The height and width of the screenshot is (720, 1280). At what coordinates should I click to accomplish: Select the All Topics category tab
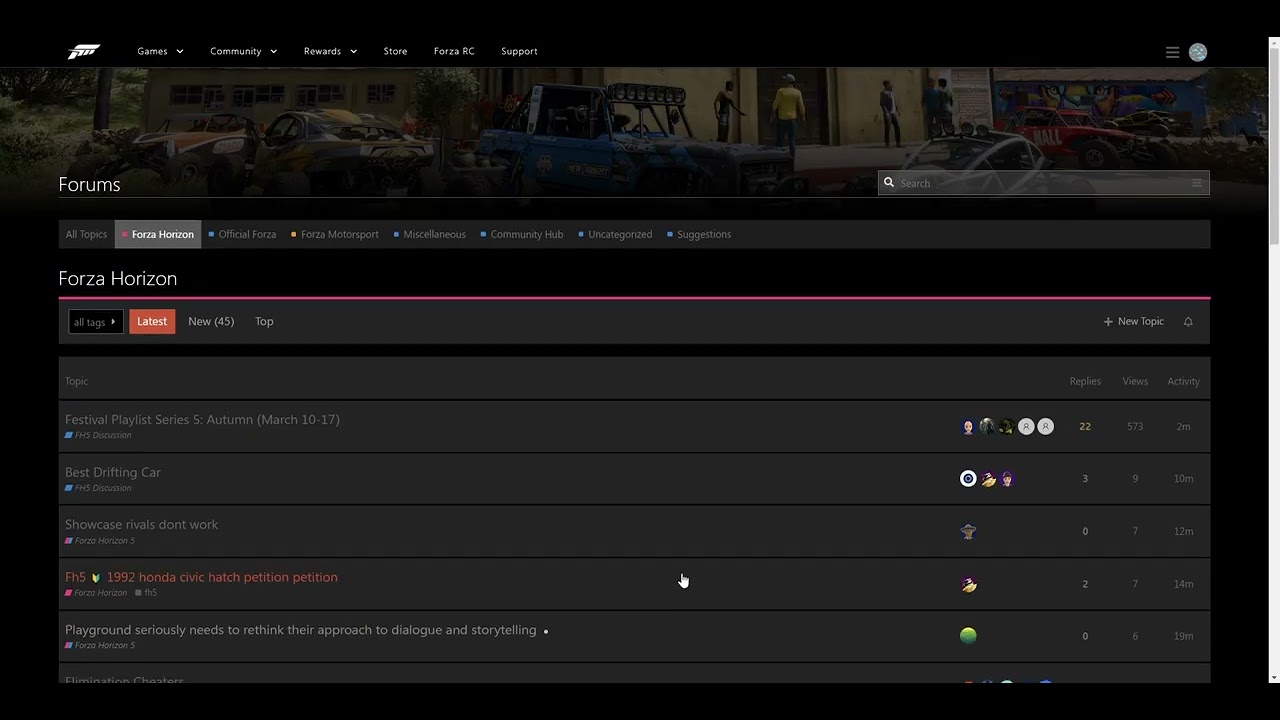point(86,234)
